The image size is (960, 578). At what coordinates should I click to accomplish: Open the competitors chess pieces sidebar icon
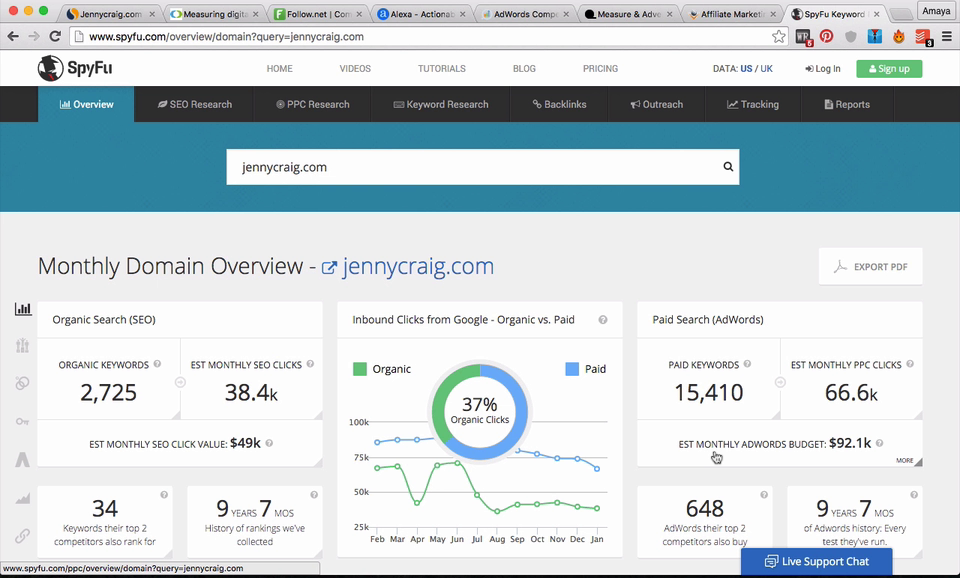tap(23, 346)
